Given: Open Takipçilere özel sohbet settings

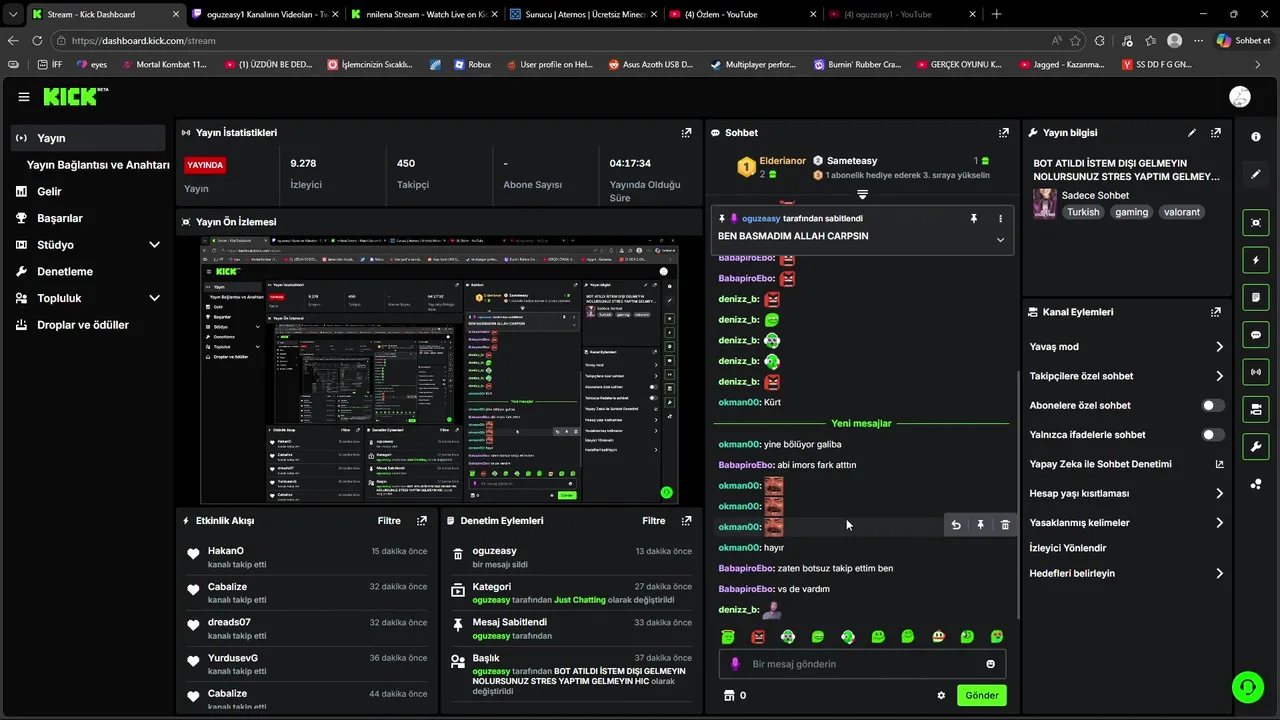Looking at the screenshot, I should coord(1126,376).
